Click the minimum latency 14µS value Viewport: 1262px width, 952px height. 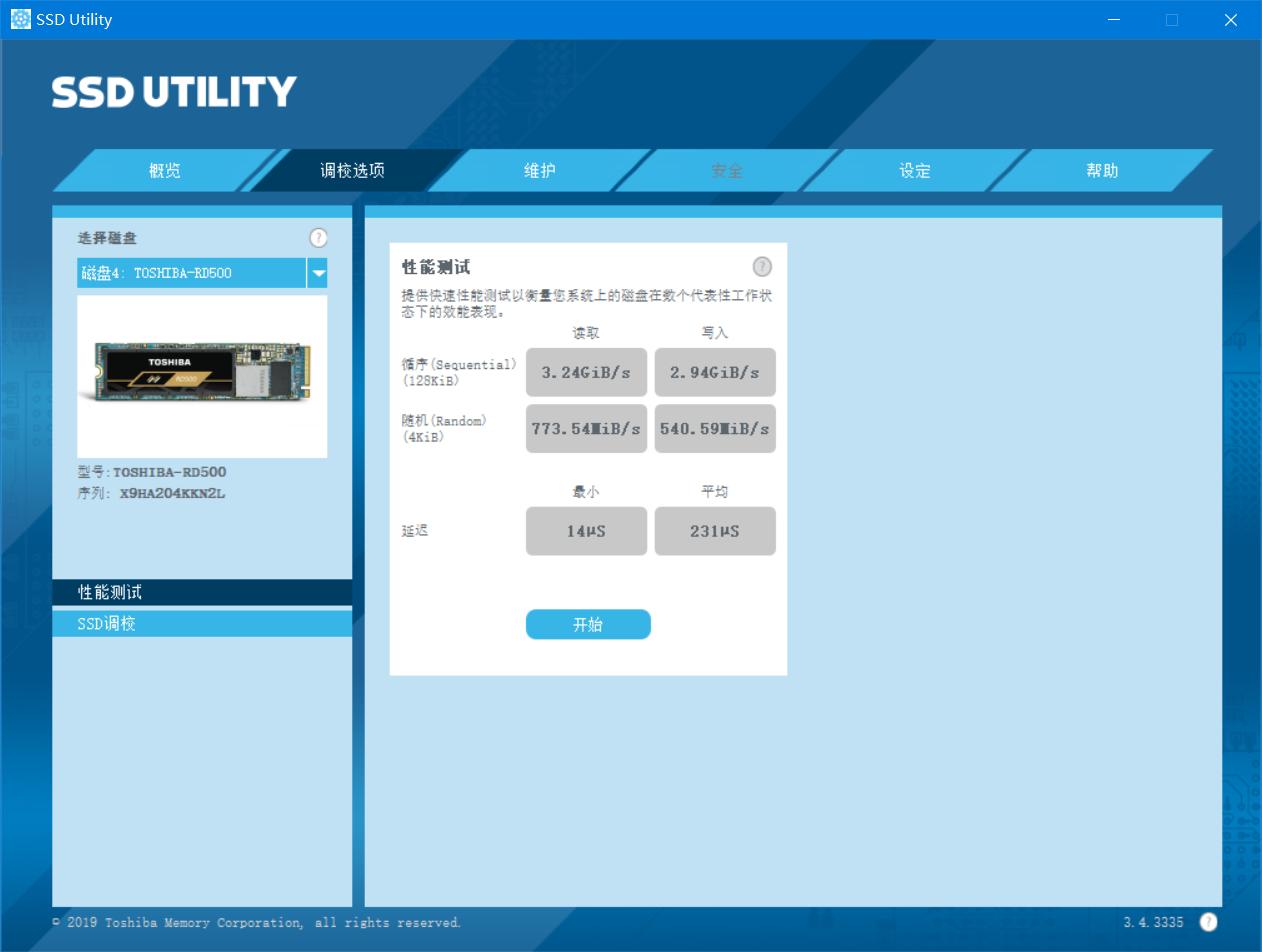click(586, 531)
